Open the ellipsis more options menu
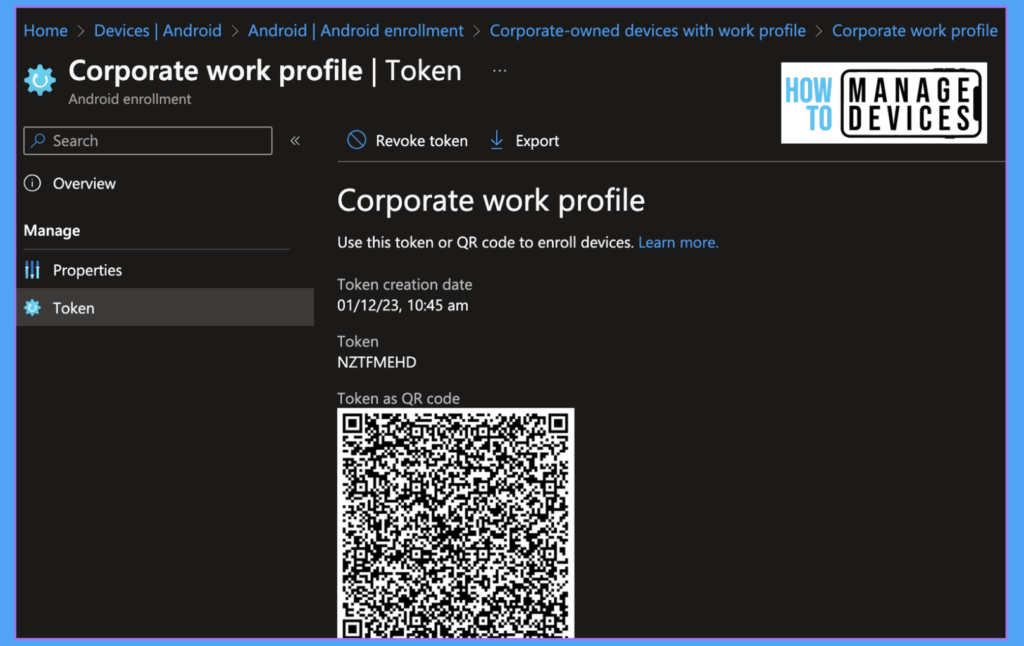Image resolution: width=1024 pixels, height=646 pixels. tap(499, 71)
